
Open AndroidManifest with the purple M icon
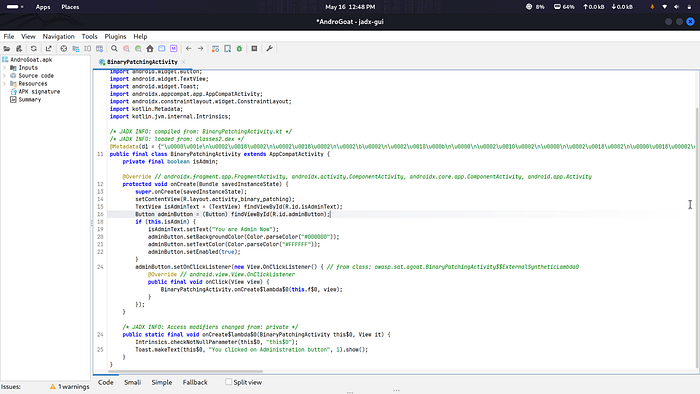pos(174,49)
